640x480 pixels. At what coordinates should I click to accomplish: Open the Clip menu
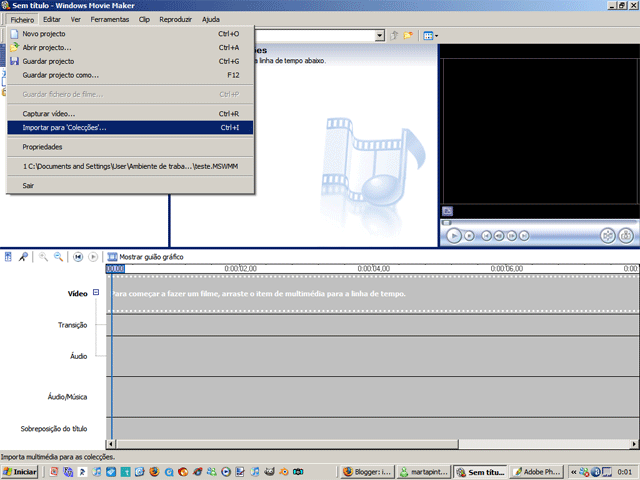(144, 19)
